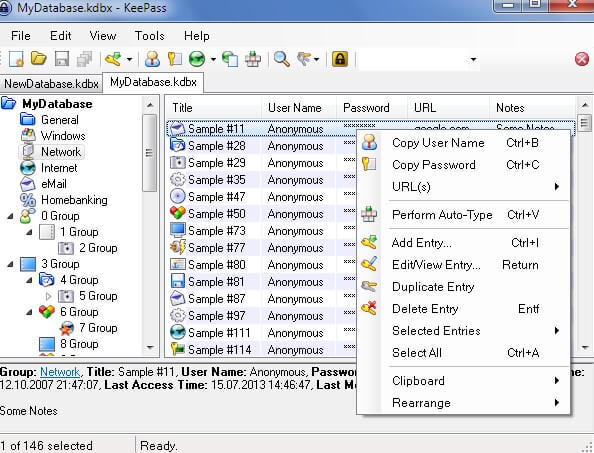The image size is (594, 453).
Task: Click the Lock Workspace padlock icon
Action: click(x=340, y=59)
